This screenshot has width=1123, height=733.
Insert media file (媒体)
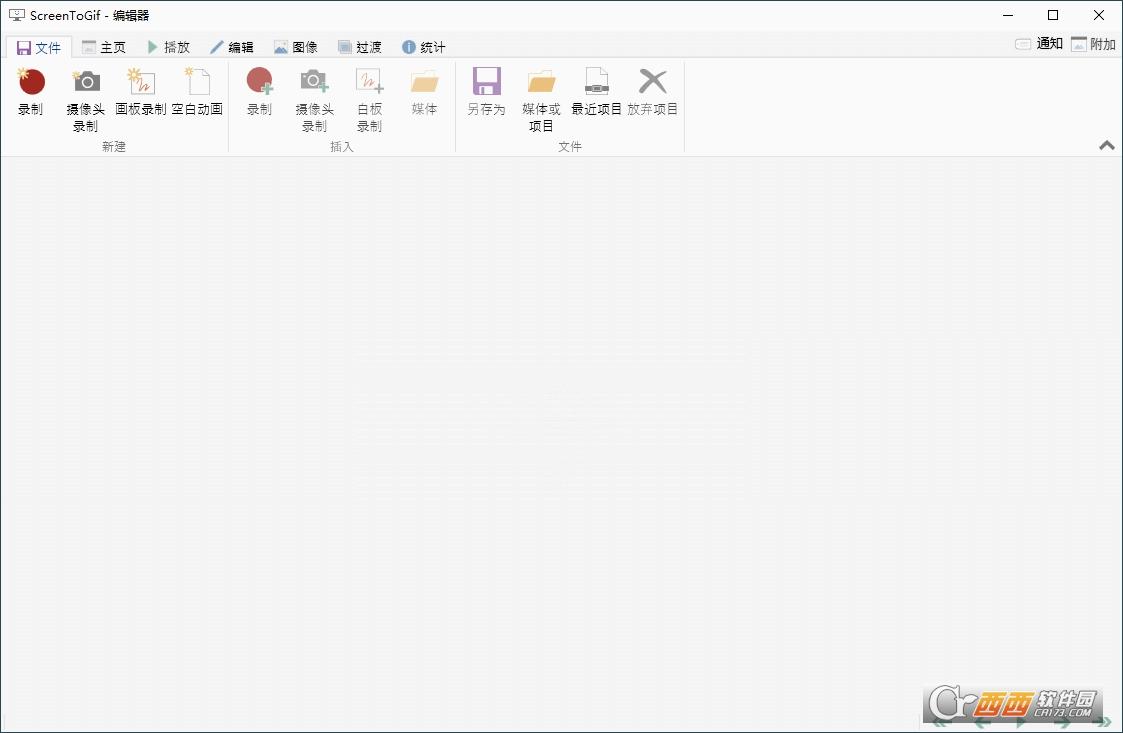(424, 92)
